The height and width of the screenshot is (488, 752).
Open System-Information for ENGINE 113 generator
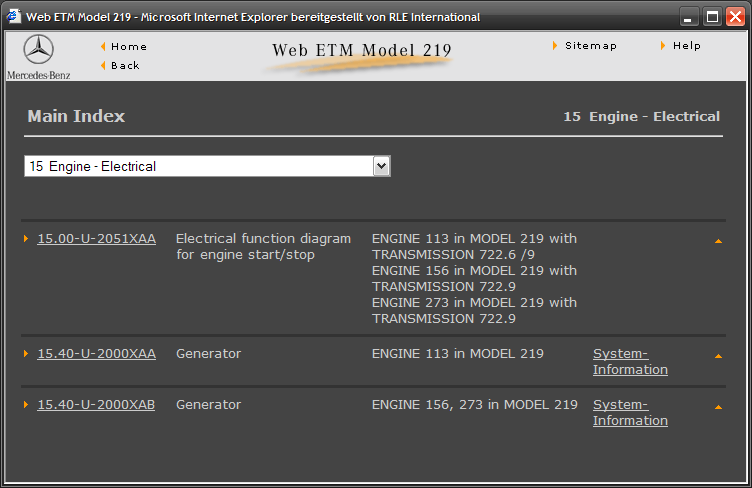click(x=630, y=362)
